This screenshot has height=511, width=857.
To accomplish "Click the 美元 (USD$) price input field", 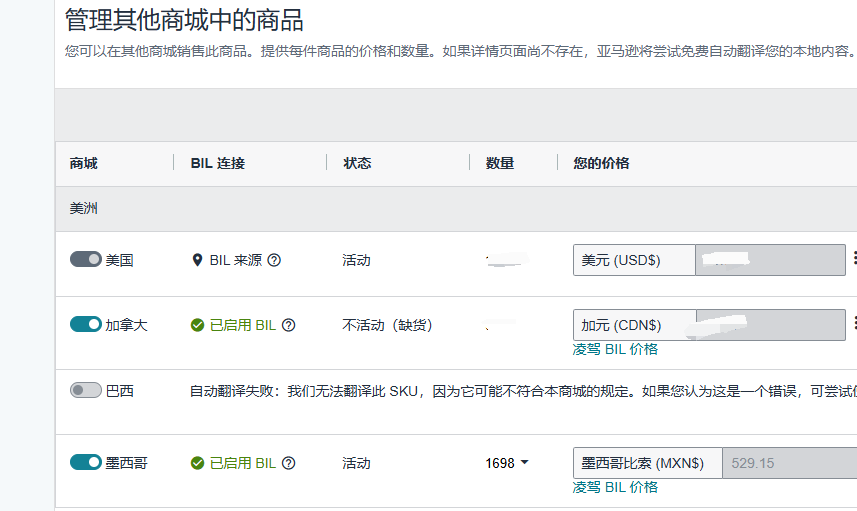I will 770,260.
